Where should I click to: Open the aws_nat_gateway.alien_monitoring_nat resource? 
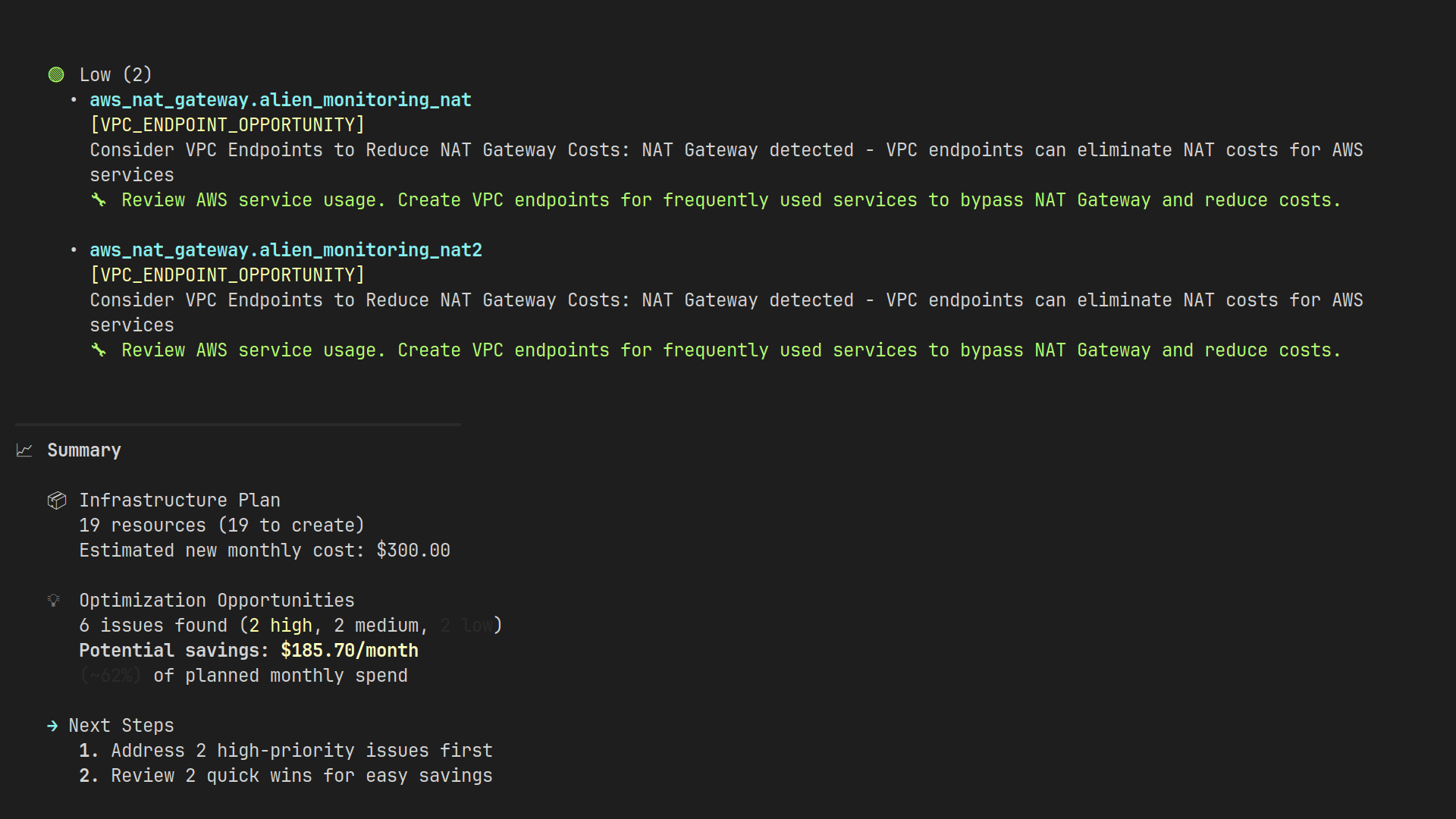[281, 99]
